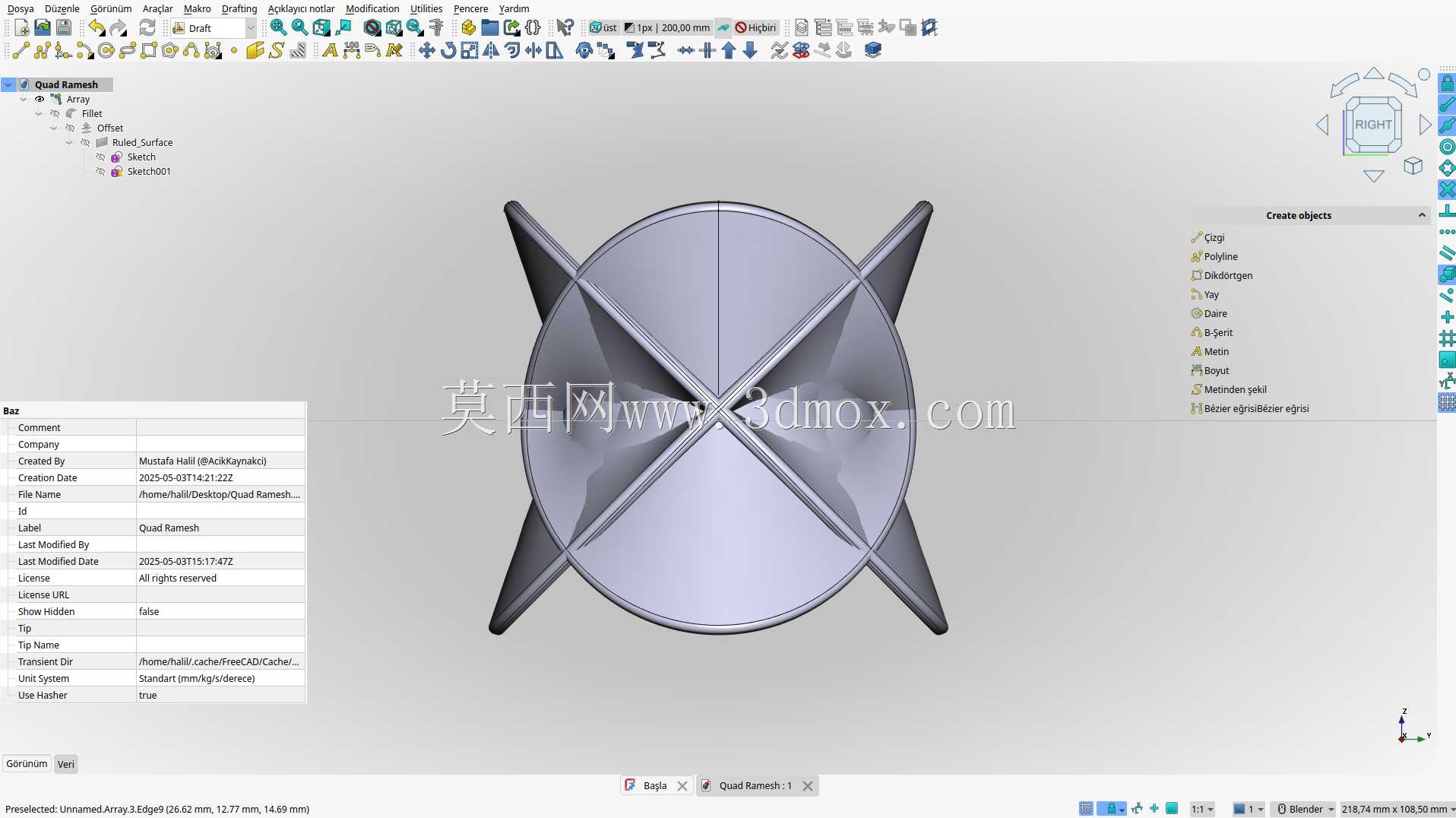Collapse the Offset tree node

[x=54, y=128]
